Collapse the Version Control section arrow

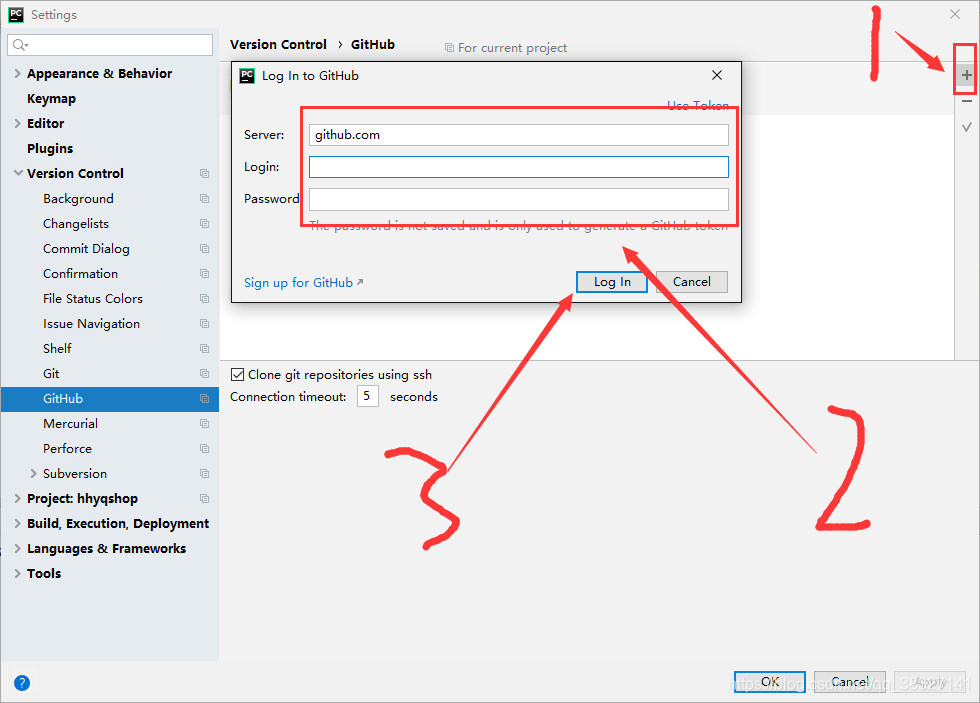[18, 174]
